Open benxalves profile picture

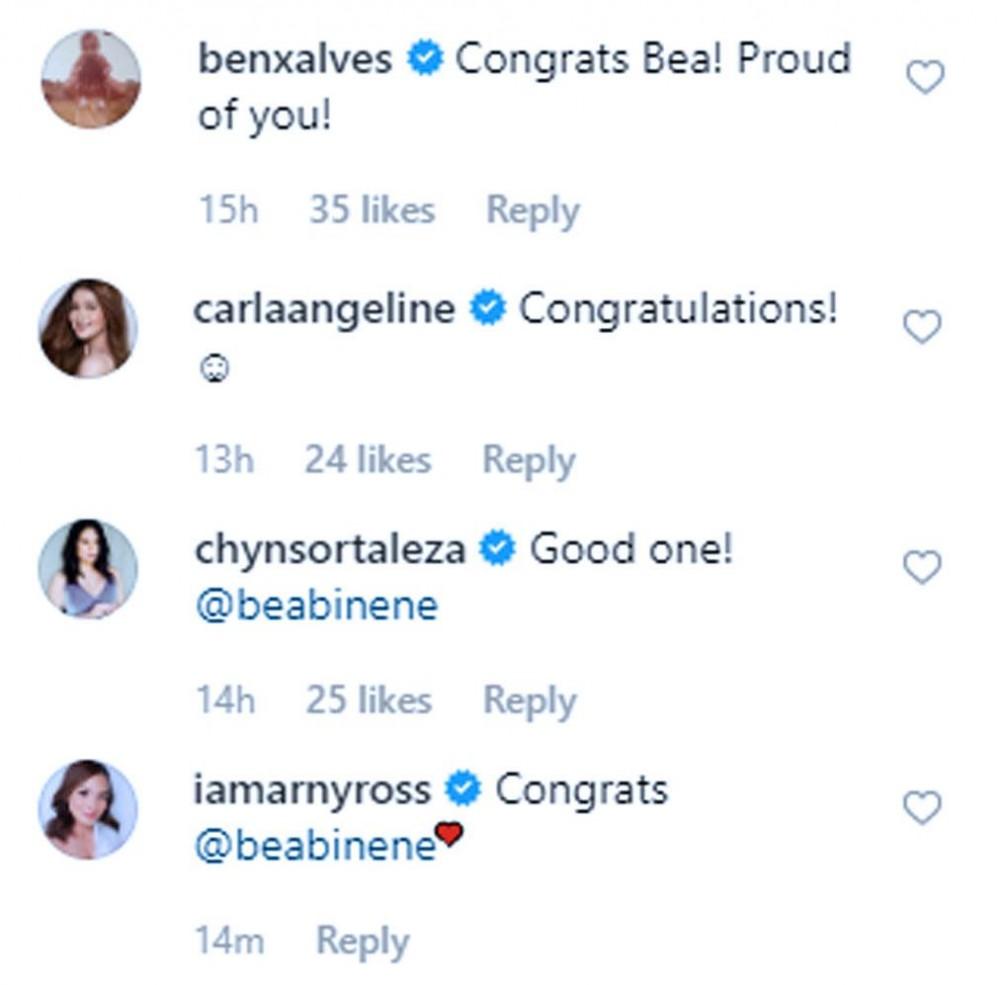[90, 79]
